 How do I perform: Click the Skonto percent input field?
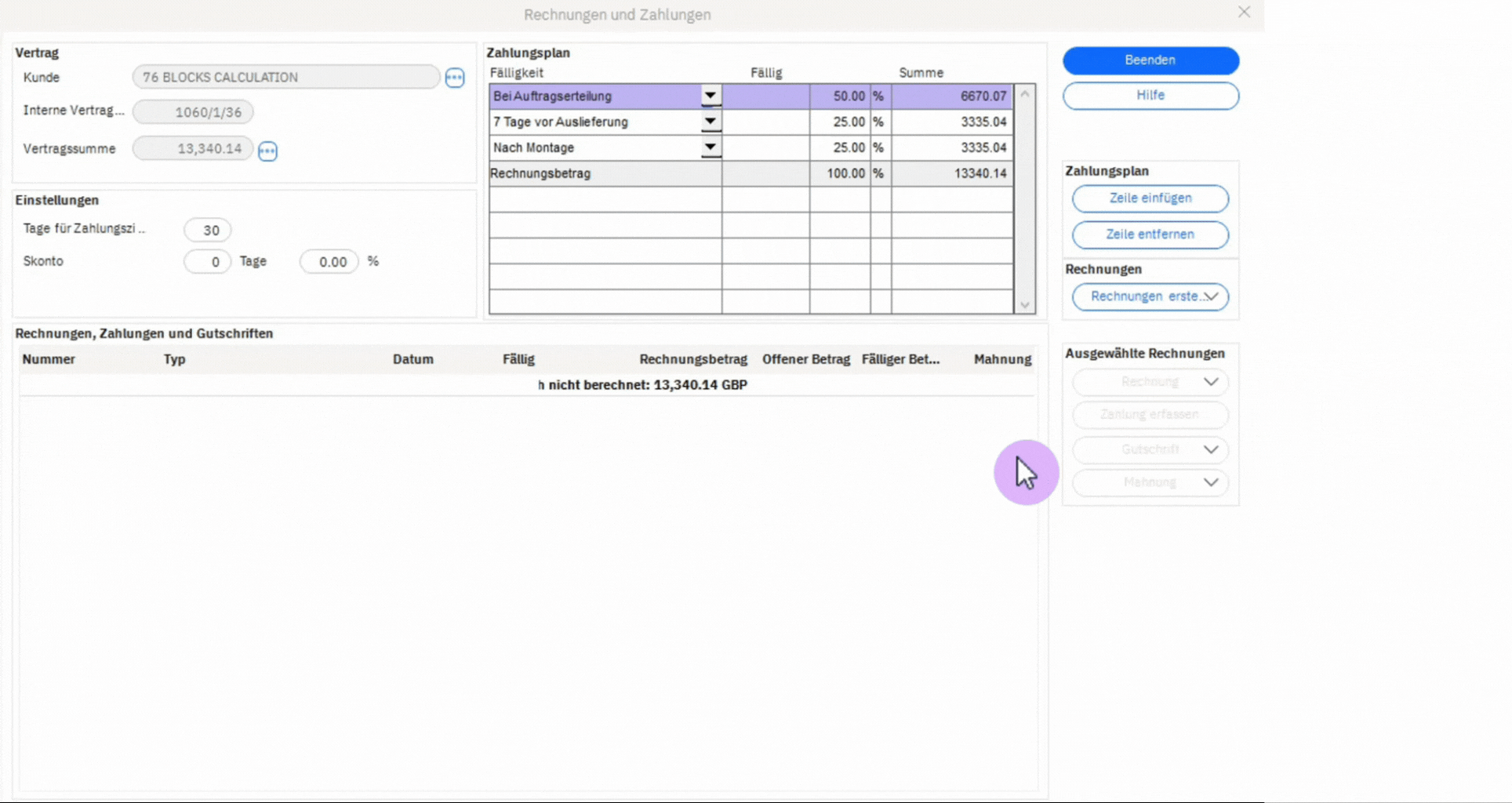(329, 262)
